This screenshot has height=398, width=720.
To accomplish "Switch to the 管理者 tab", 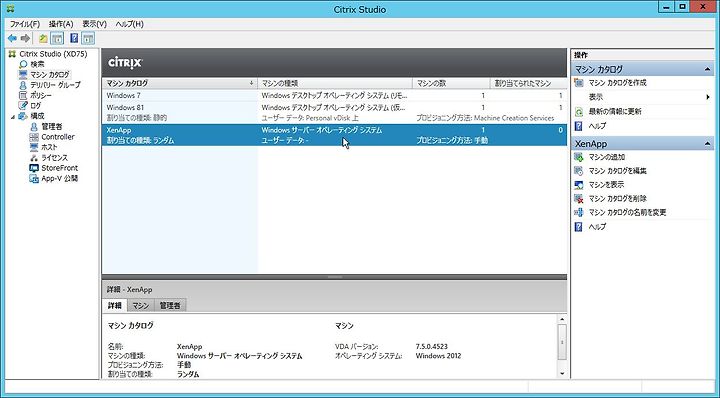I will click(x=170, y=305).
